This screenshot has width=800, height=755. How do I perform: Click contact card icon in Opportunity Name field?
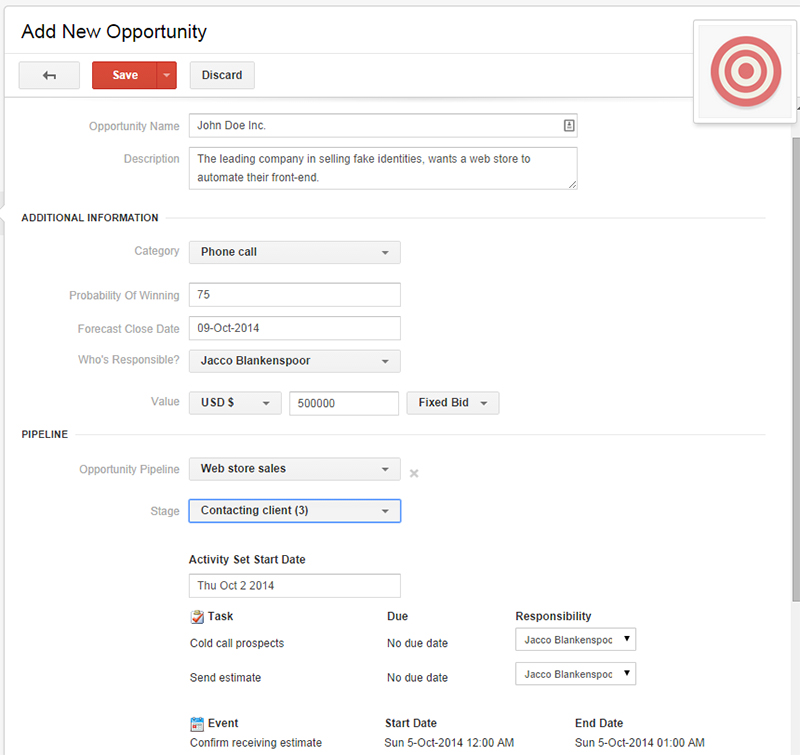[x=568, y=126]
